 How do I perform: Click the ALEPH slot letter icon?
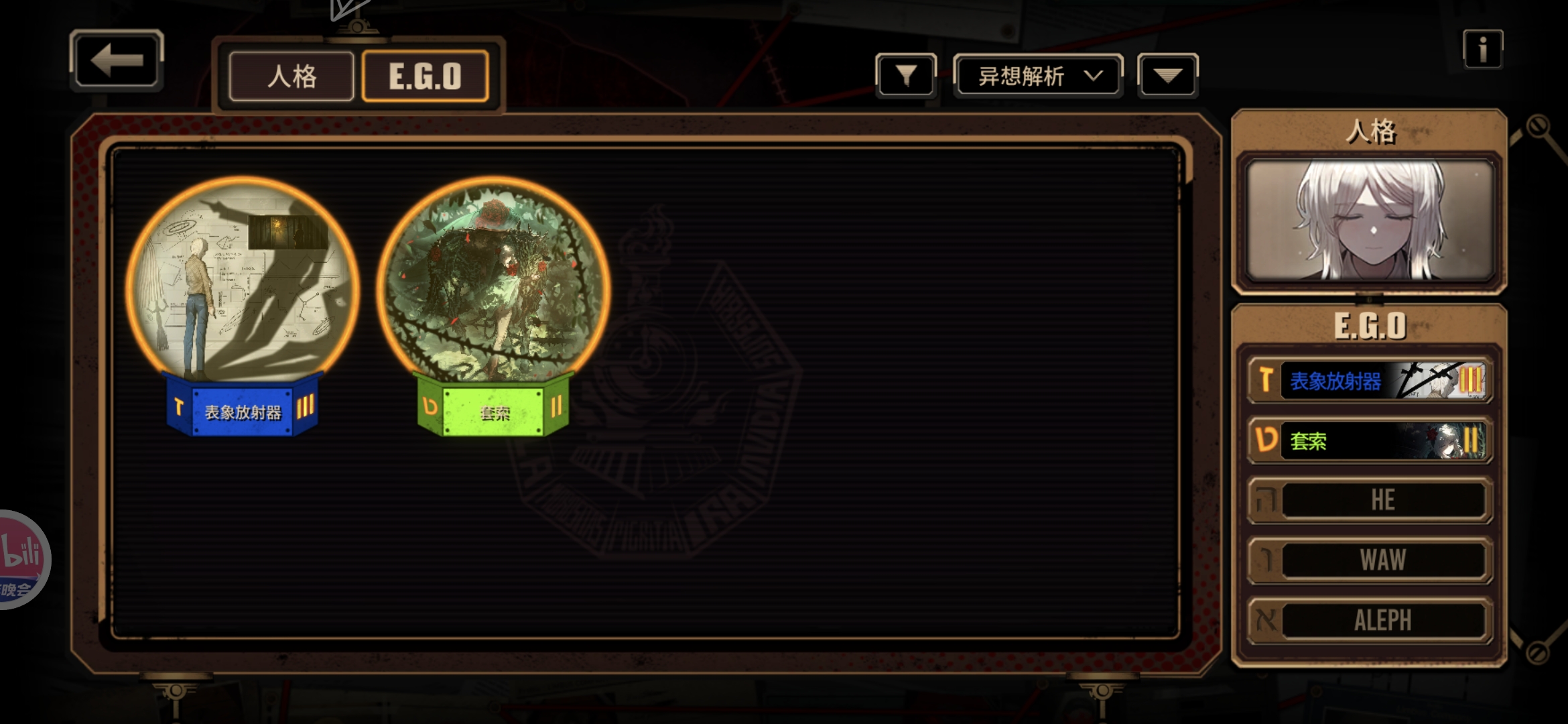[1265, 620]
